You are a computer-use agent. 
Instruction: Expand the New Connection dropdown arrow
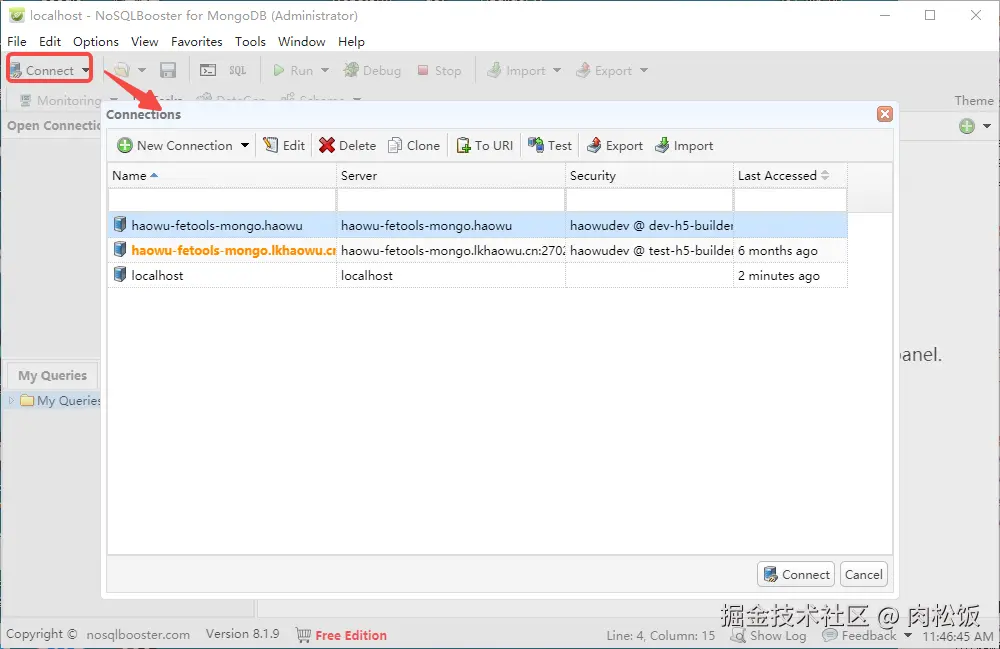[245, 145]
